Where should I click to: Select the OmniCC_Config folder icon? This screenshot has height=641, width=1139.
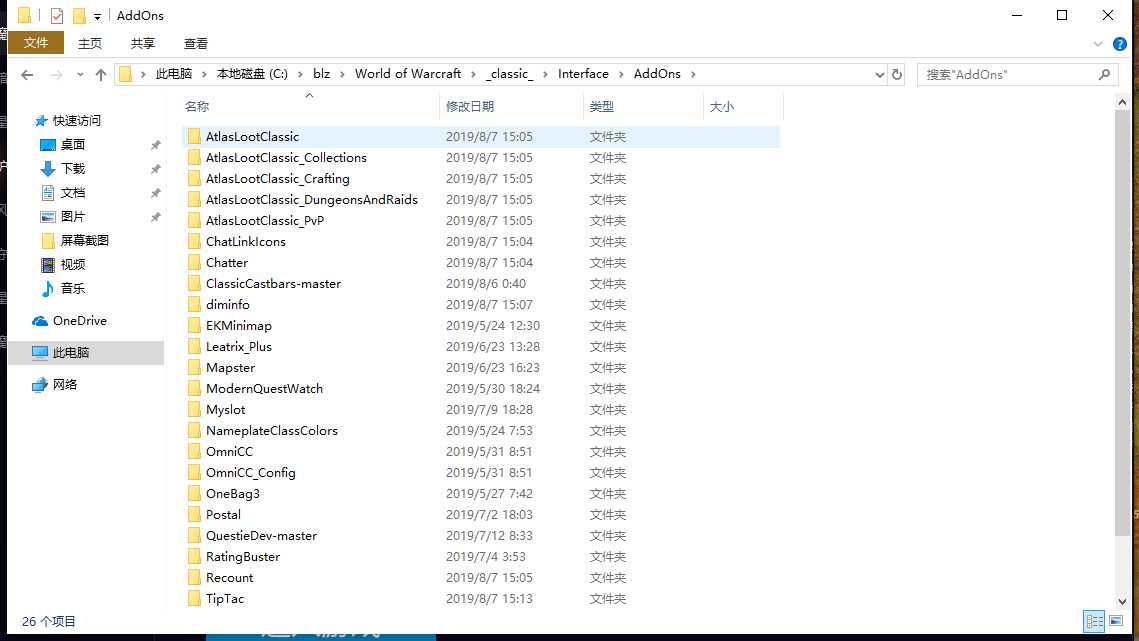click(x=194, y=472)
